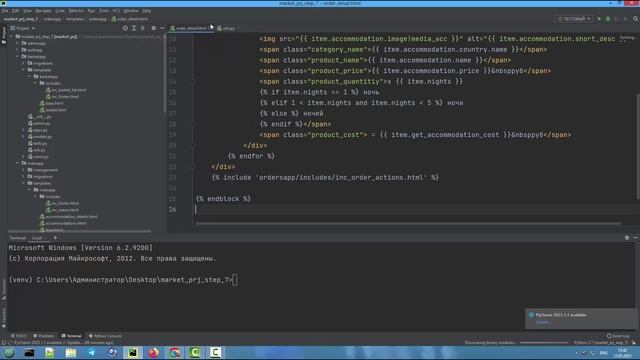This screenshot has width=640, height=360.
Task: Open Firefox from the Windows taskbar
Action: click(154, 353)
